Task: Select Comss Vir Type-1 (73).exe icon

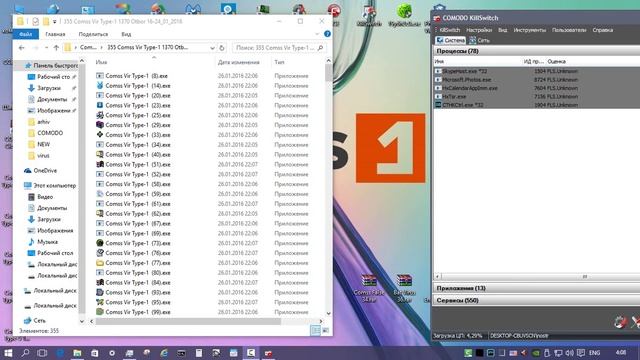Action: point(100,243)
